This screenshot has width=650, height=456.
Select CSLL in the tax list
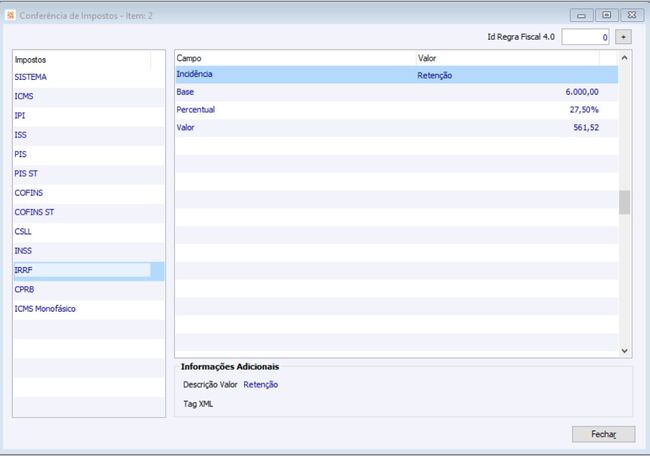pyautogui.click(x=89, y=231)
